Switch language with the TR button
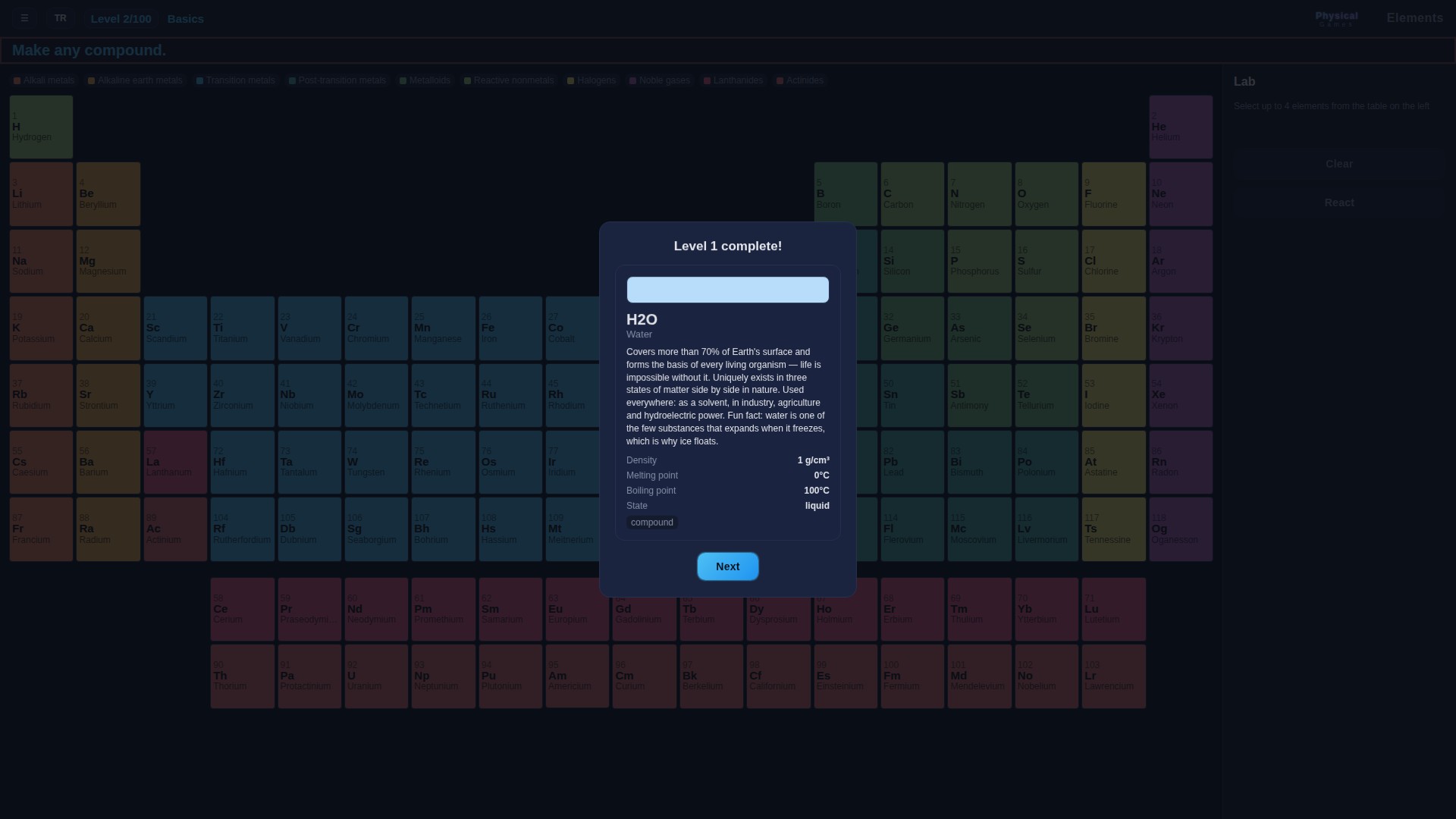Viewport: 1456px width, 819px height. 61,18
